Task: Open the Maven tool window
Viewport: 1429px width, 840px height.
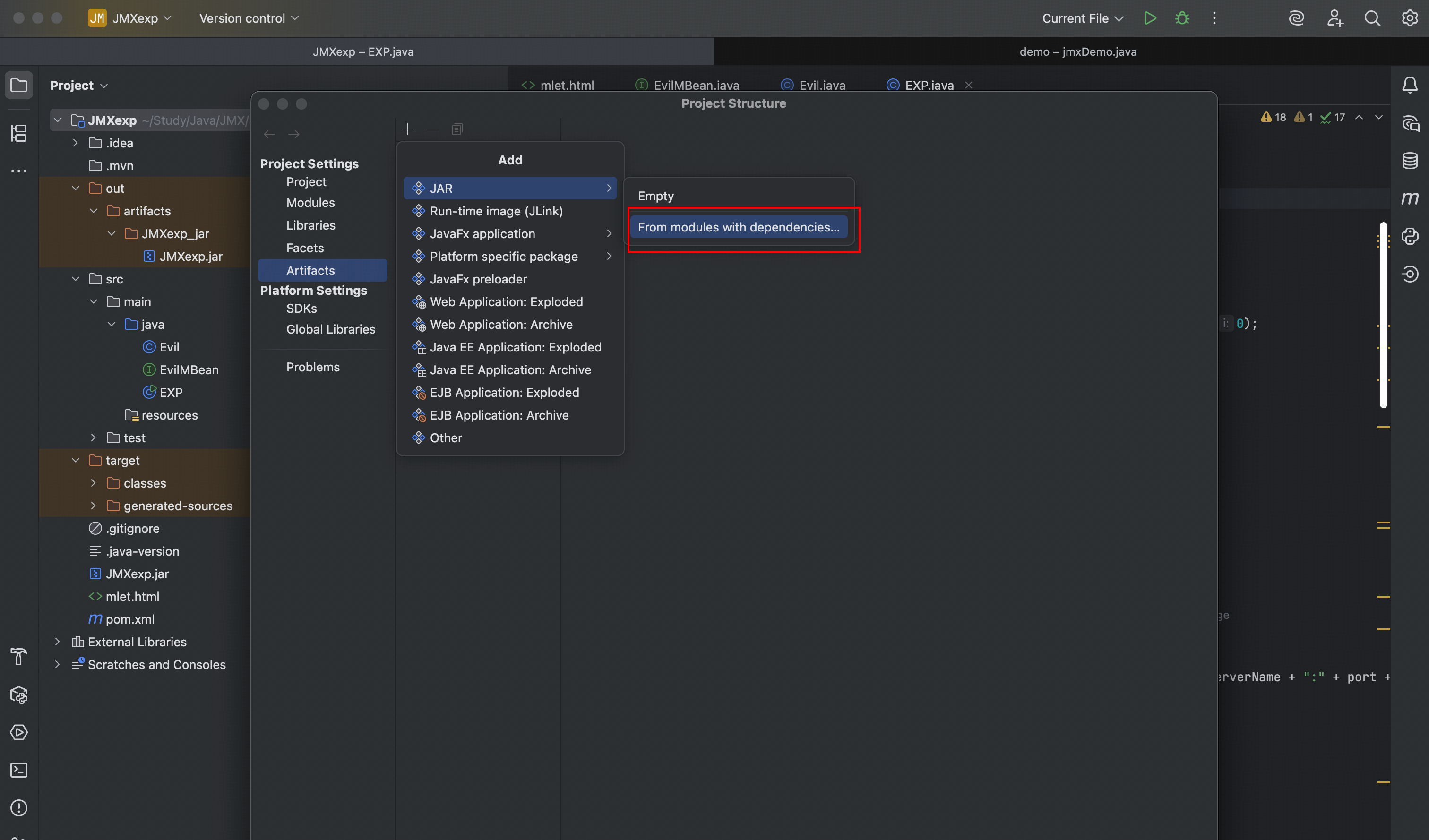Action: [x=1410, y=198]
